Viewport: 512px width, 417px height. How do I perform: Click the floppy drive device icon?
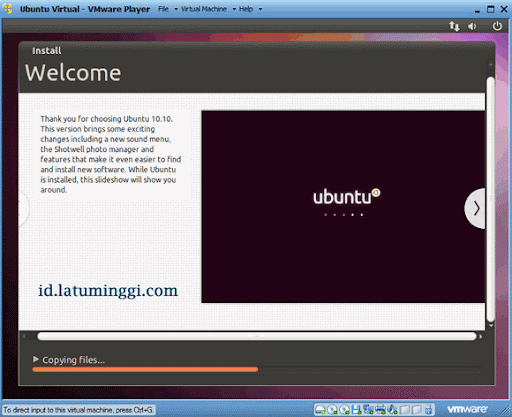356,409
